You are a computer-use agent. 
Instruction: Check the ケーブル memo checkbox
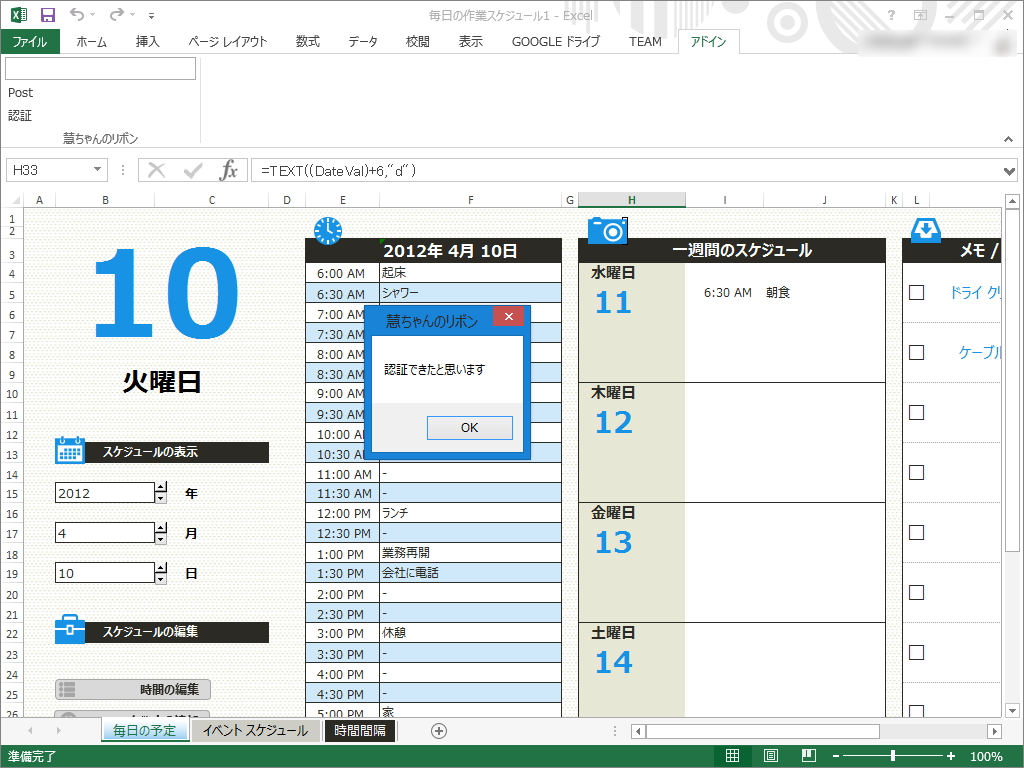click(x=916, y=352)
